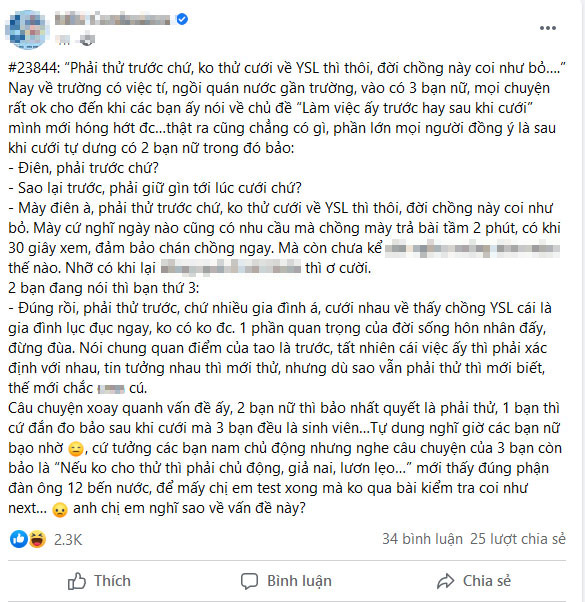Click the blue like reaction icon
The width and height of the screenshot is (585, 602).
coord(19,539)
